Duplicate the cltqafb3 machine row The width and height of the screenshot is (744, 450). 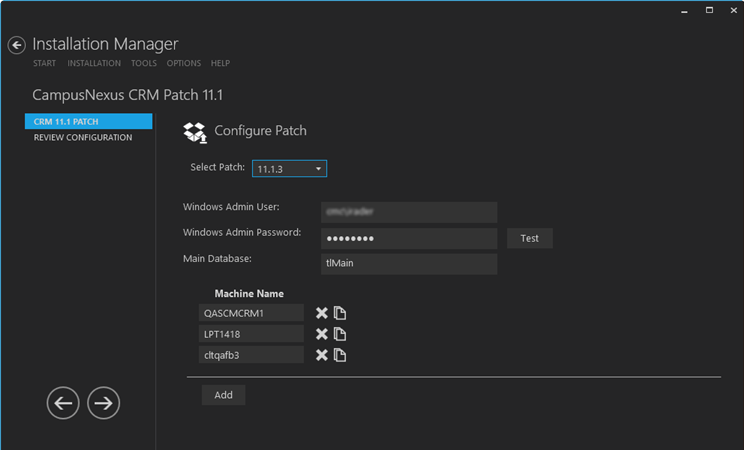340,355
